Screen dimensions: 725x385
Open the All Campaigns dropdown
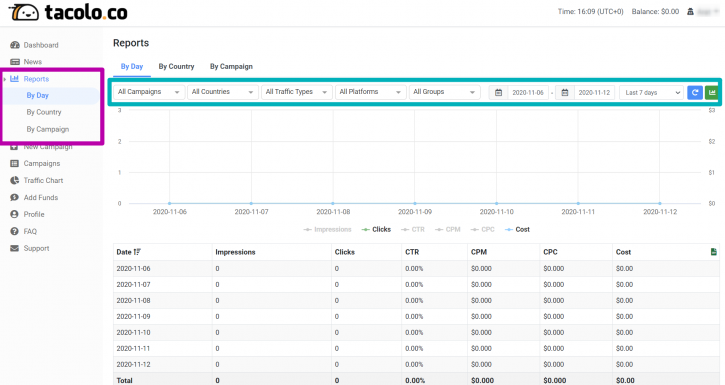pyautogui.click(x=149, y=92)
